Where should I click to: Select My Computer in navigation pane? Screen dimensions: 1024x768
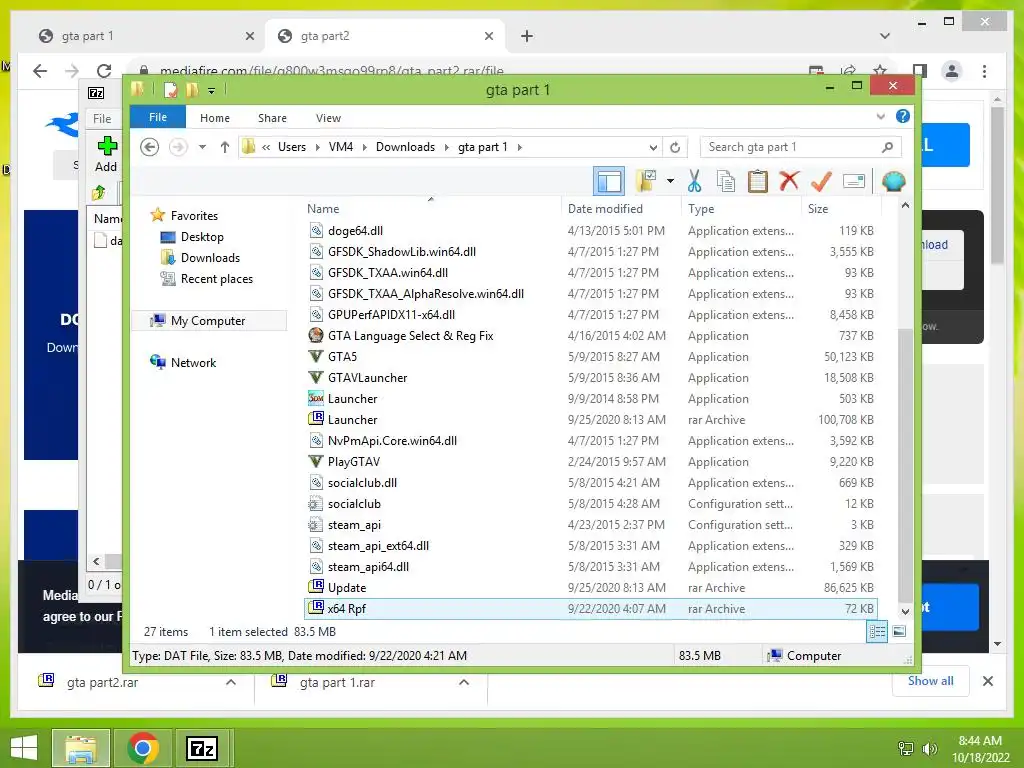pyautogui.click(x=208, y=321)
